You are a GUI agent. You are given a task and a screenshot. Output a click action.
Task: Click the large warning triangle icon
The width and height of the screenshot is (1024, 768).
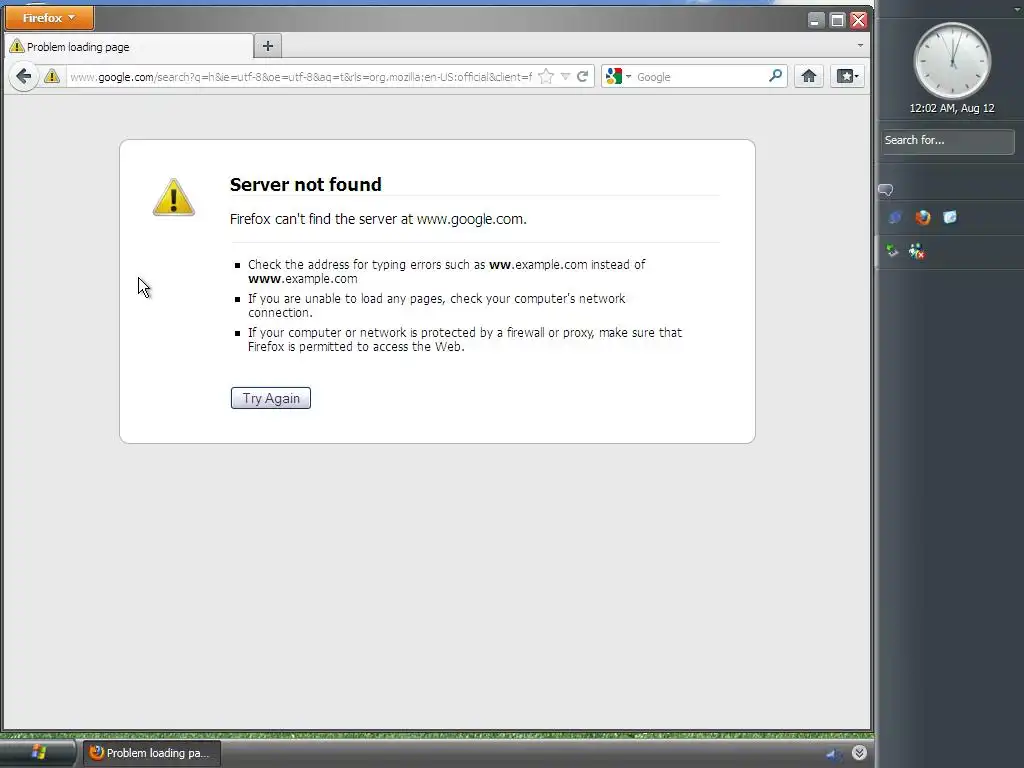pyautogui.click(x=174, y=197)
